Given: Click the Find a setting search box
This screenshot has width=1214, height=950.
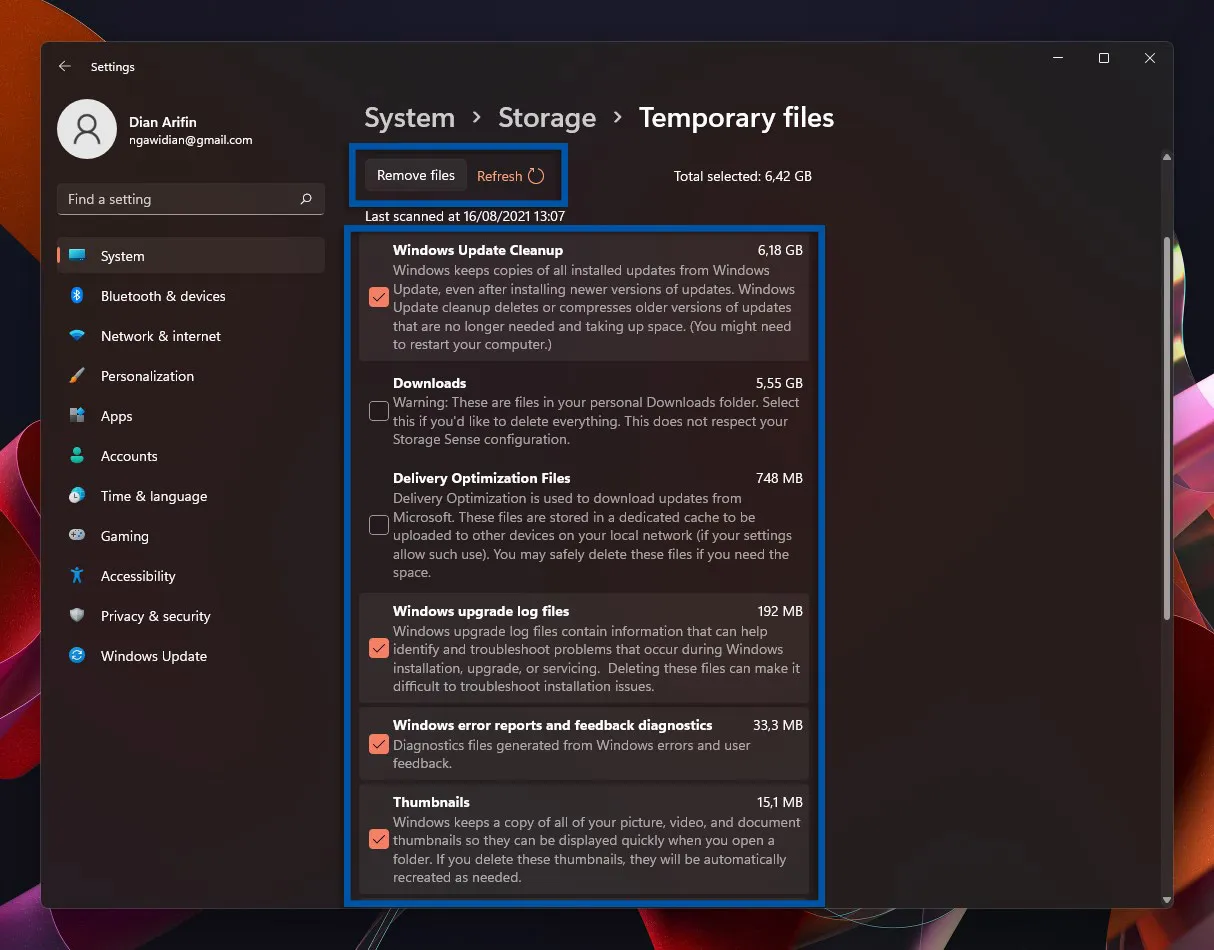Looking at the screenshot, I should [x=180, y=199].
